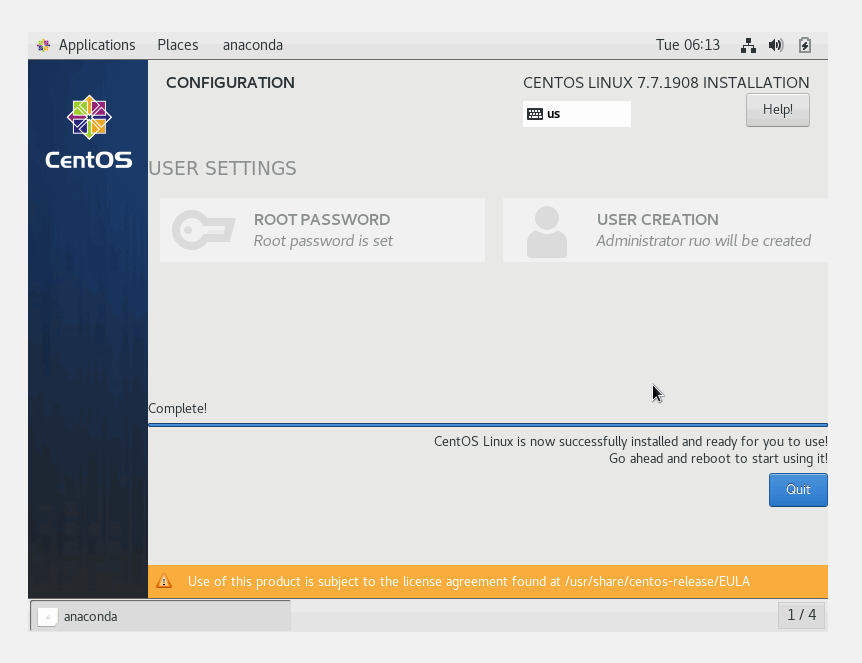Click the installation progress bar

[488, 425]
